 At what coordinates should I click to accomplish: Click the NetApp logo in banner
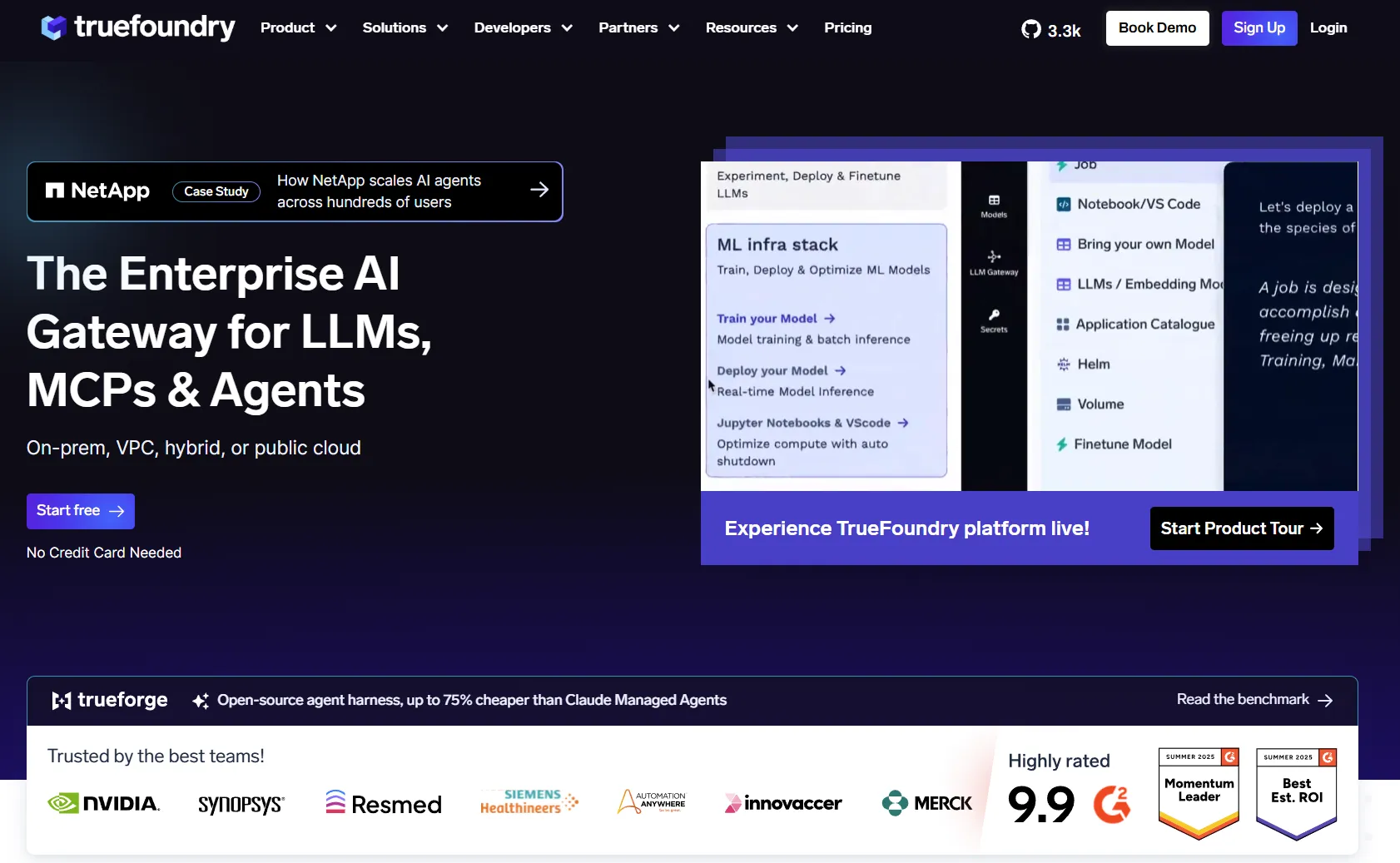click(97, 191)
